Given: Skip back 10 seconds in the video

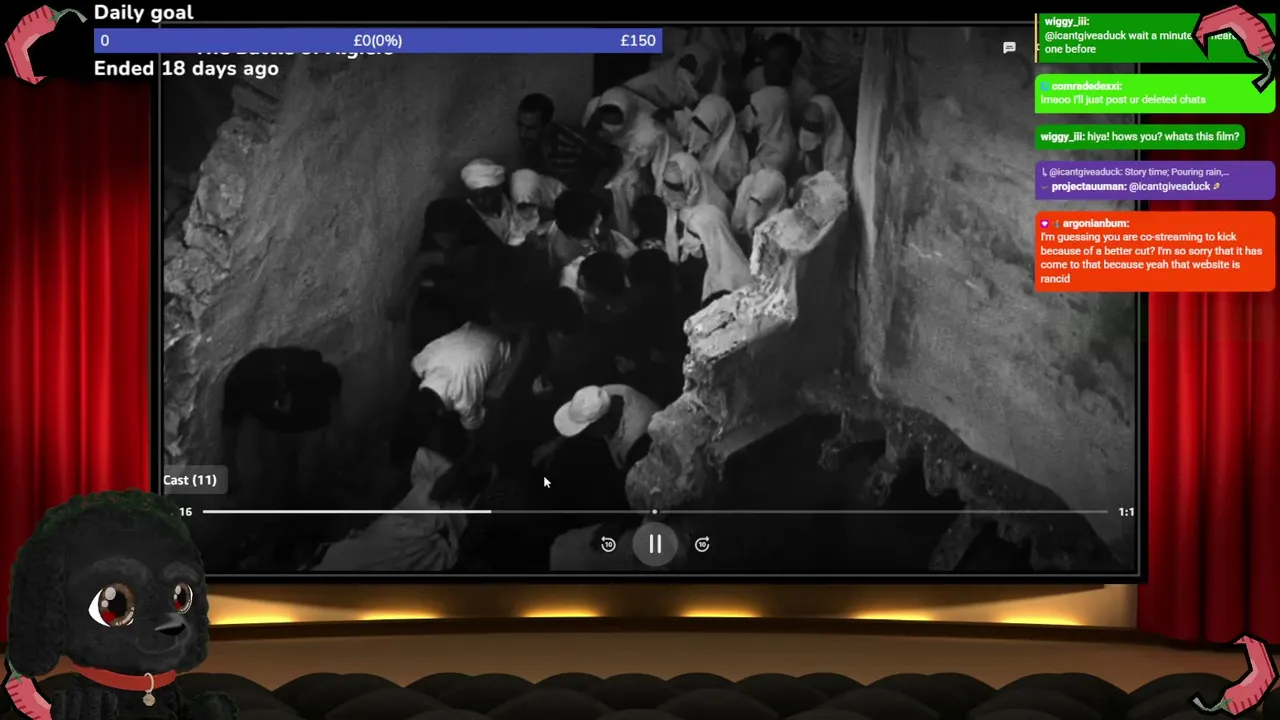Looking at the screenshot, I should [x=608, y=544].
